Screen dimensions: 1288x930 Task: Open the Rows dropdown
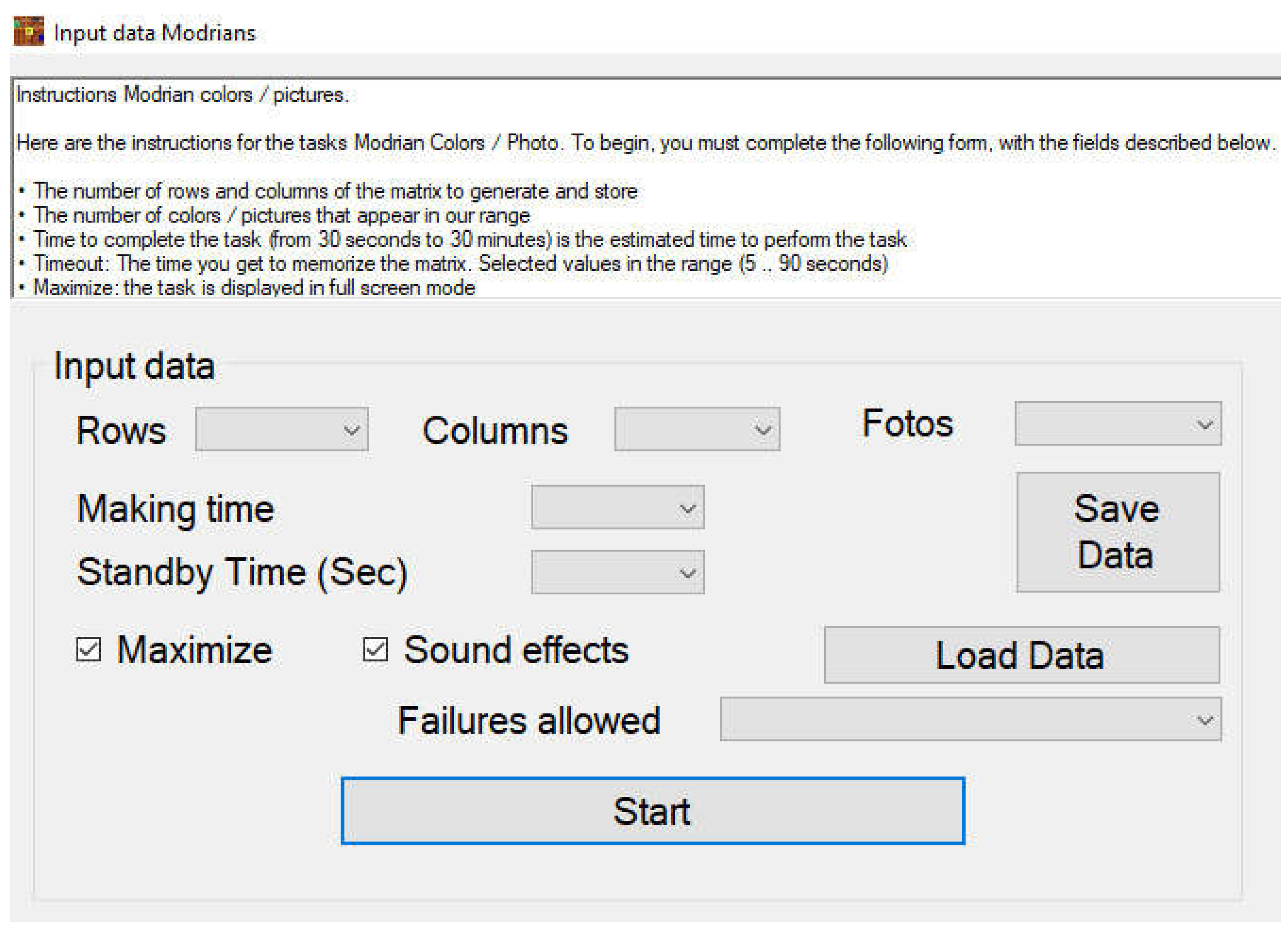[281, 430]
